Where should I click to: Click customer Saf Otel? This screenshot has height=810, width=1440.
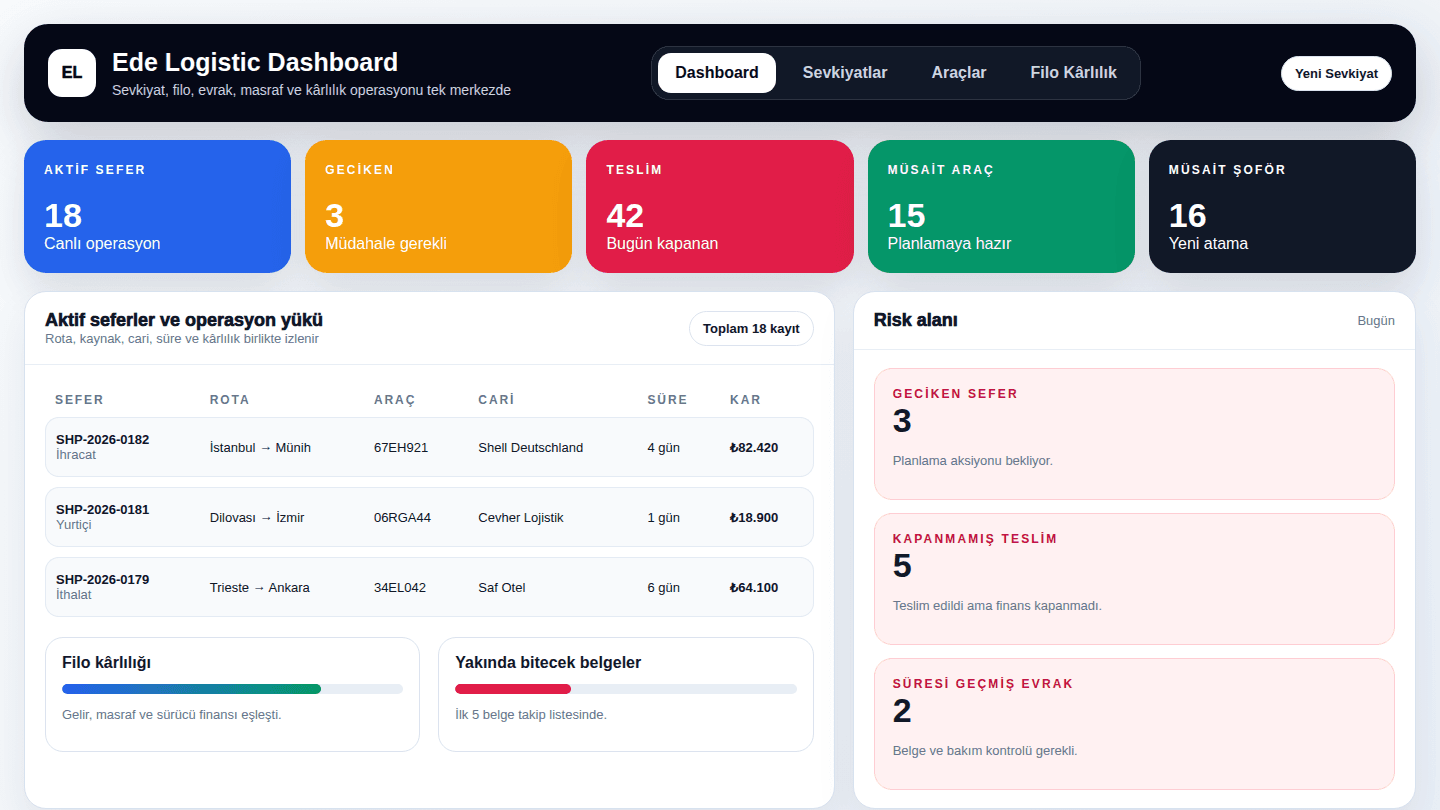click(x=502, y=587)
